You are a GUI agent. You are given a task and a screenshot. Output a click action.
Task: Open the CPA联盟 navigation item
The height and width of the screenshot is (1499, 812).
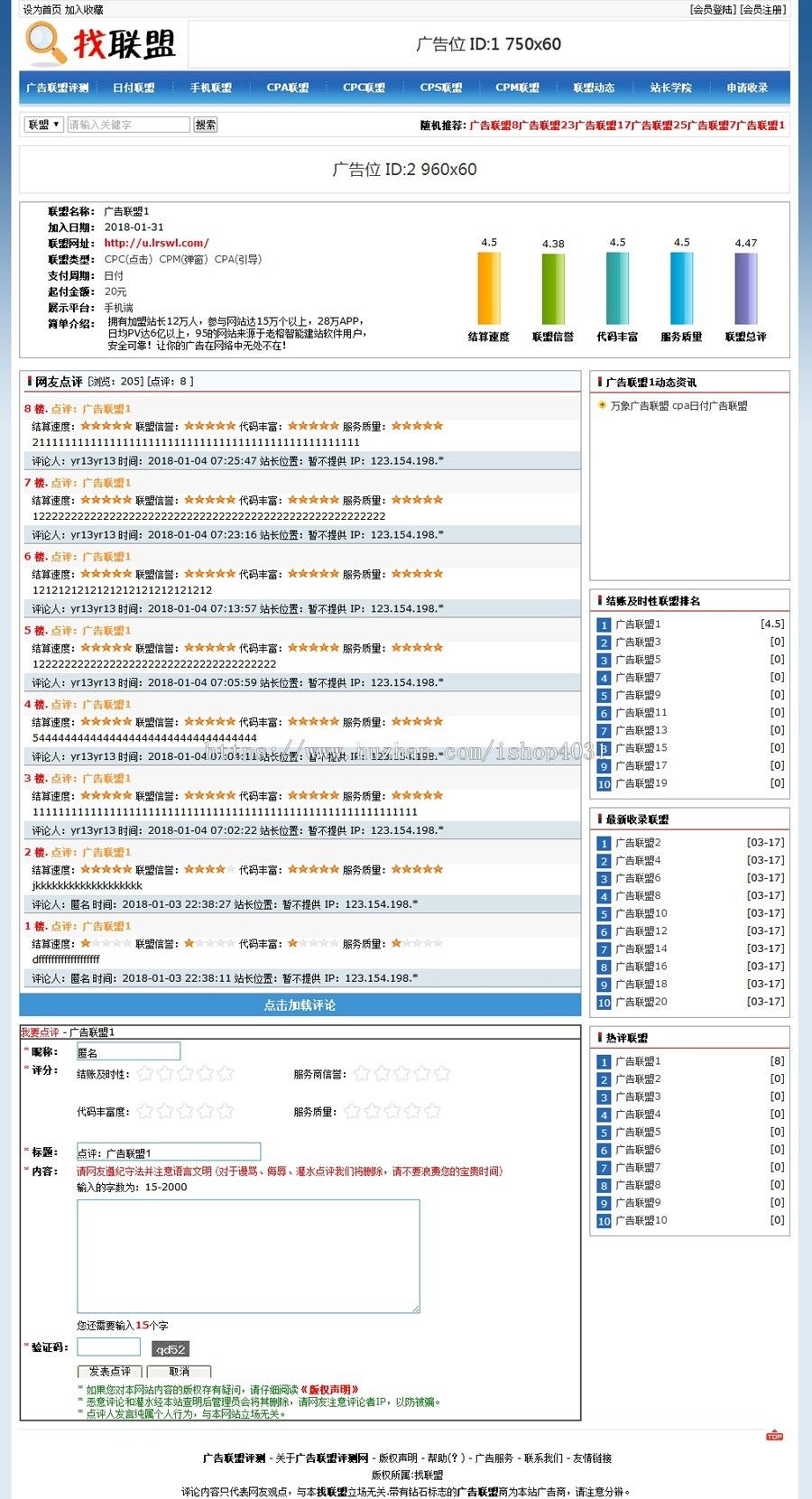tap(288, 88)
